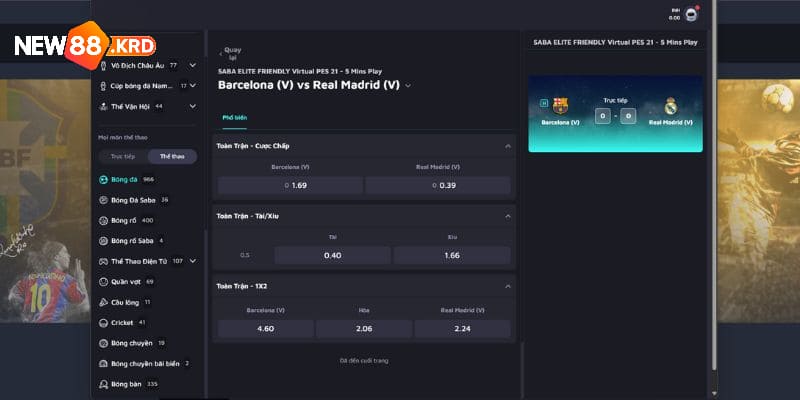Expand the Vô Địch Châu Âu list
800x400 pixels.
click(192, 65)
